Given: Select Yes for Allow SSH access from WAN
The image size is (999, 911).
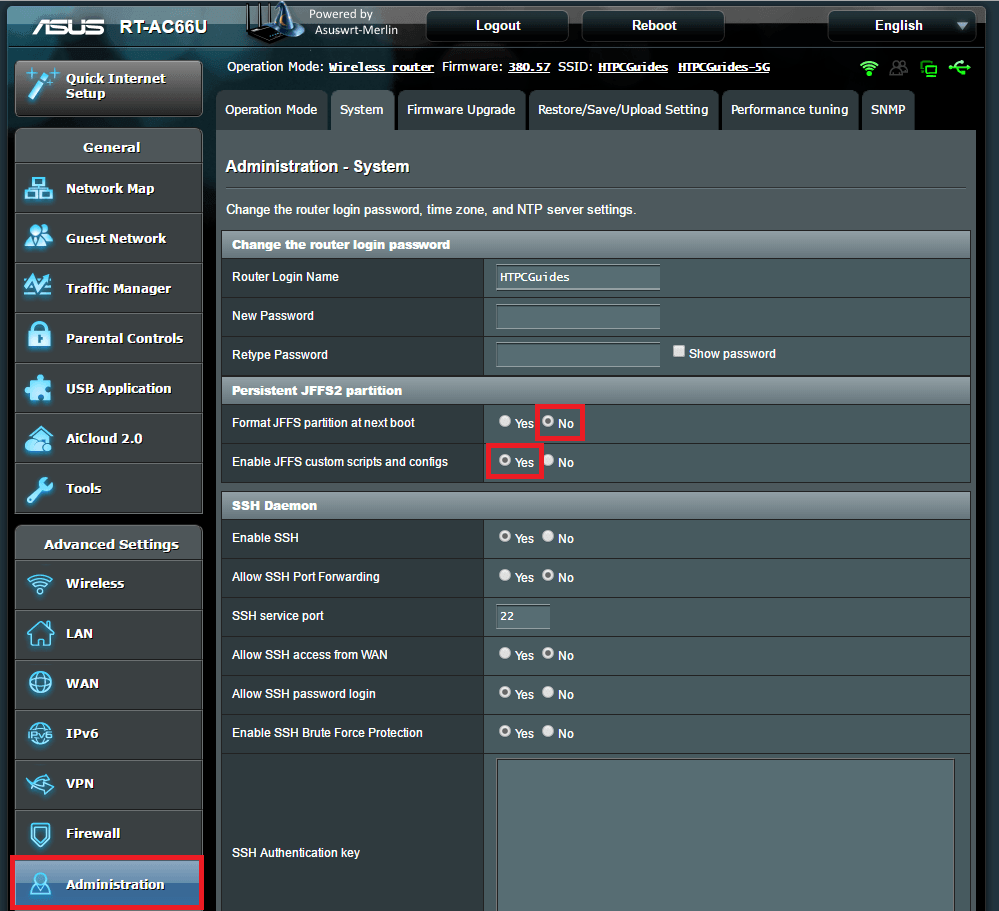Looking at the screenshot, I should click(x=505, y=654).
